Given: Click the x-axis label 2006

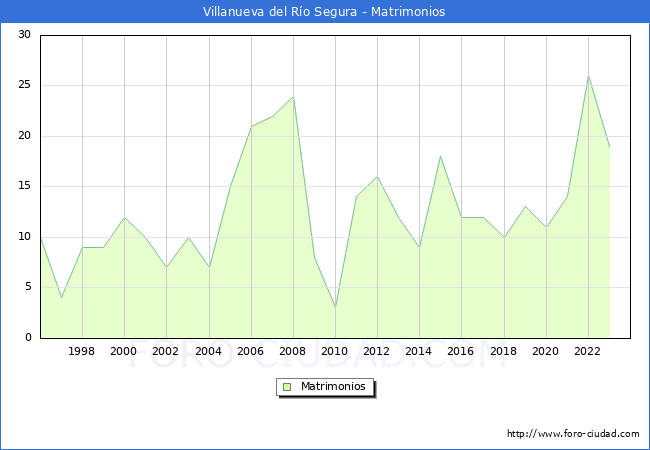Looking at the screenshot, I should 250,351.
